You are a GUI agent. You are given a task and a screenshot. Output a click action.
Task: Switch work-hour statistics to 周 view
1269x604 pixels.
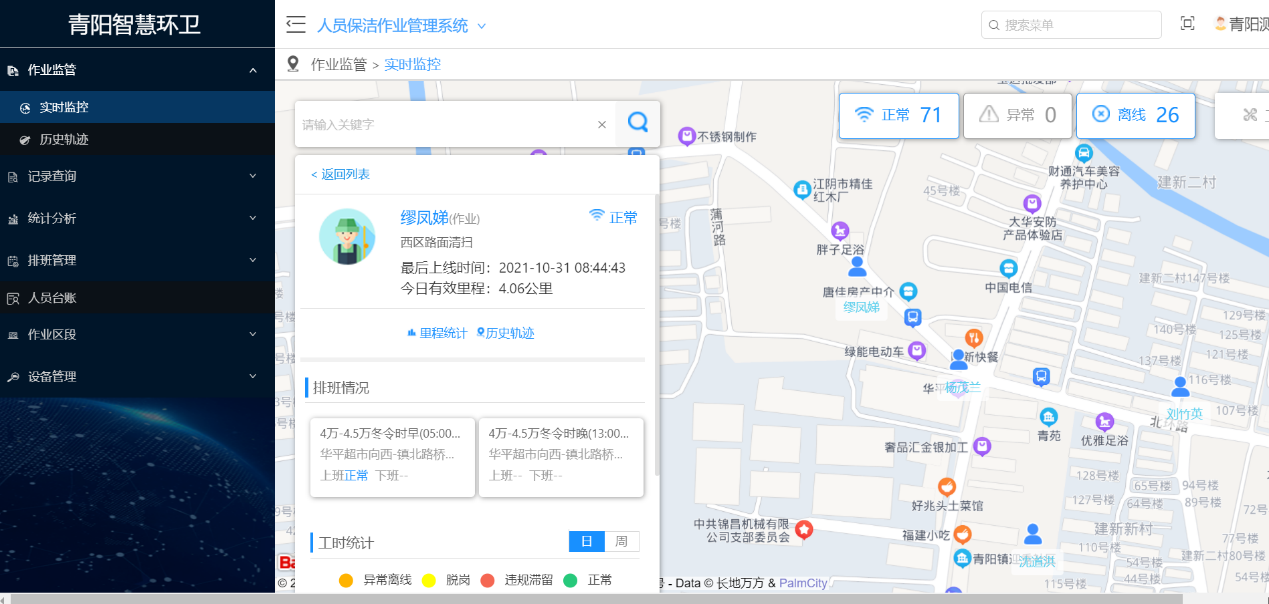click(x=622, y=541)
